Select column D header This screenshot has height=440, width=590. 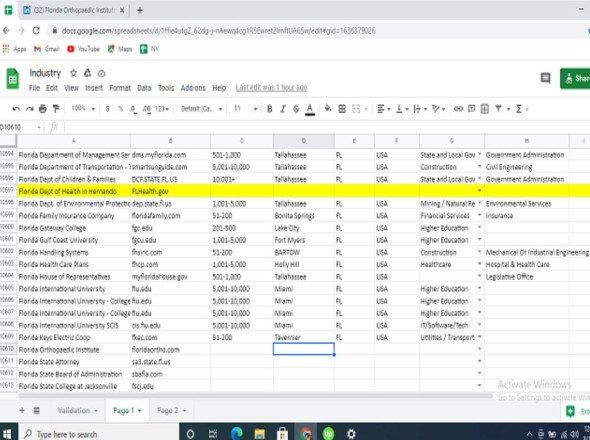click(304, 141)
